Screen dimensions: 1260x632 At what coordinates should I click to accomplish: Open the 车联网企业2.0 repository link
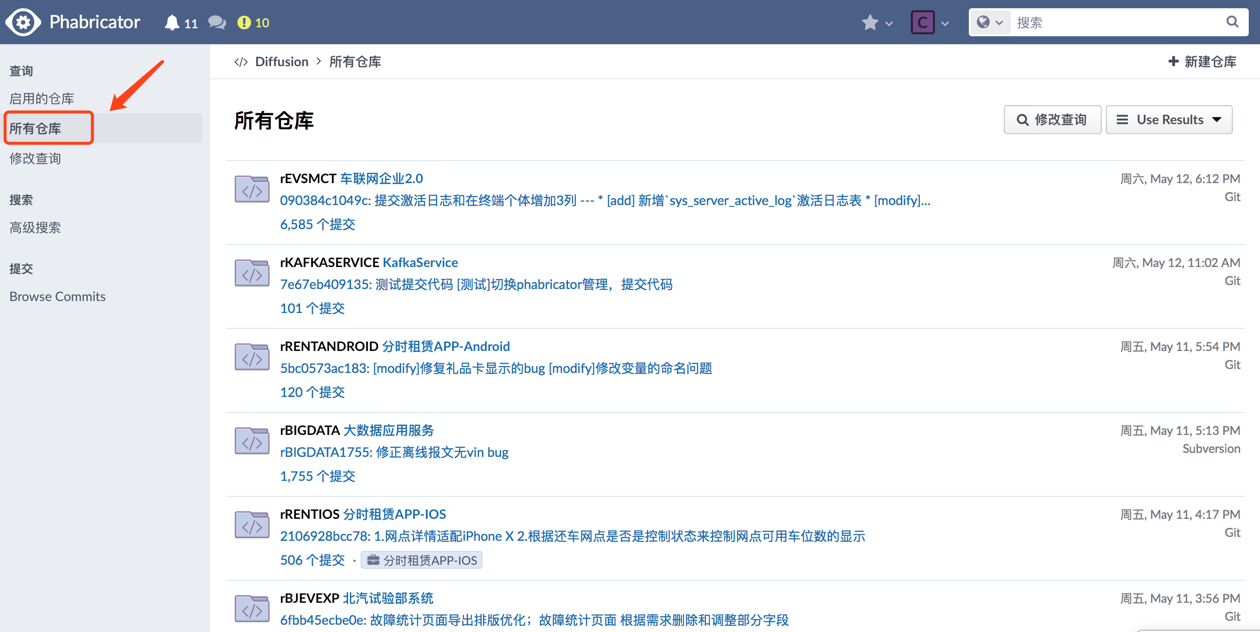click(381, 178)
